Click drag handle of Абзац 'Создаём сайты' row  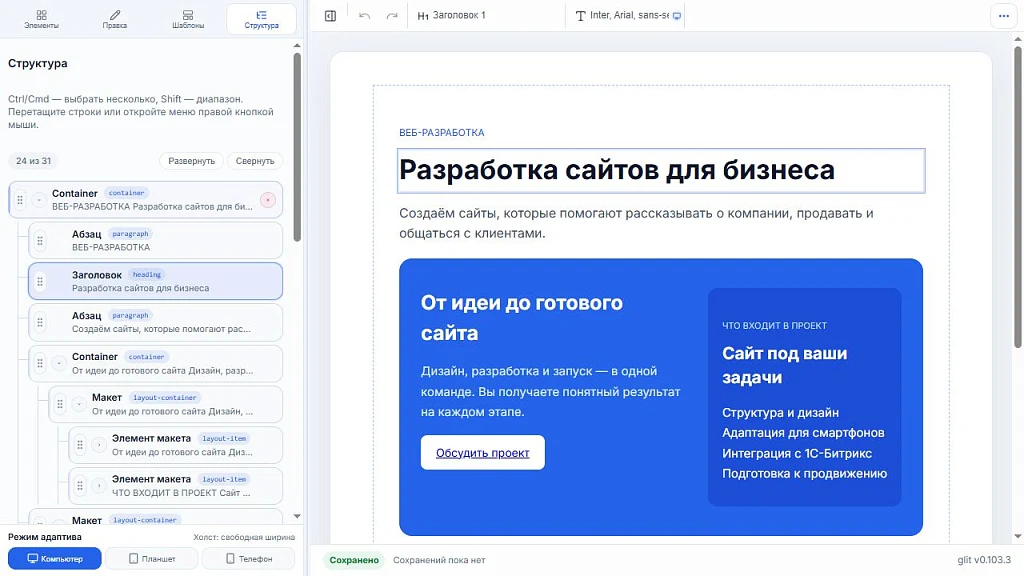[x=40, y=322]
